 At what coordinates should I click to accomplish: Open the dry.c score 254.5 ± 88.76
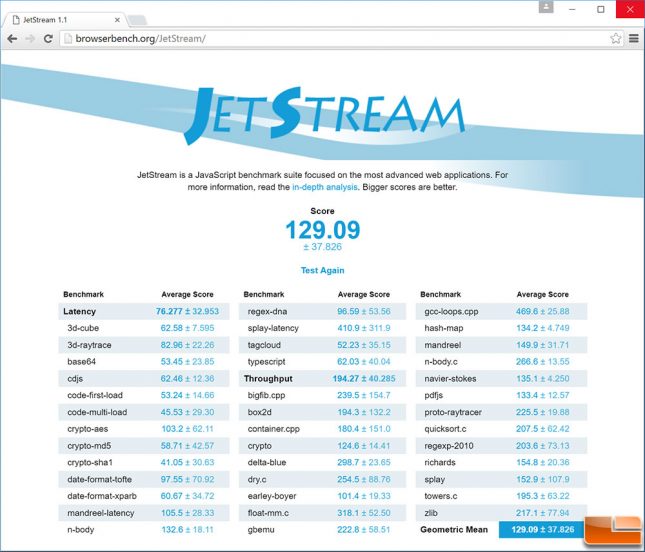tap(364, 479)
